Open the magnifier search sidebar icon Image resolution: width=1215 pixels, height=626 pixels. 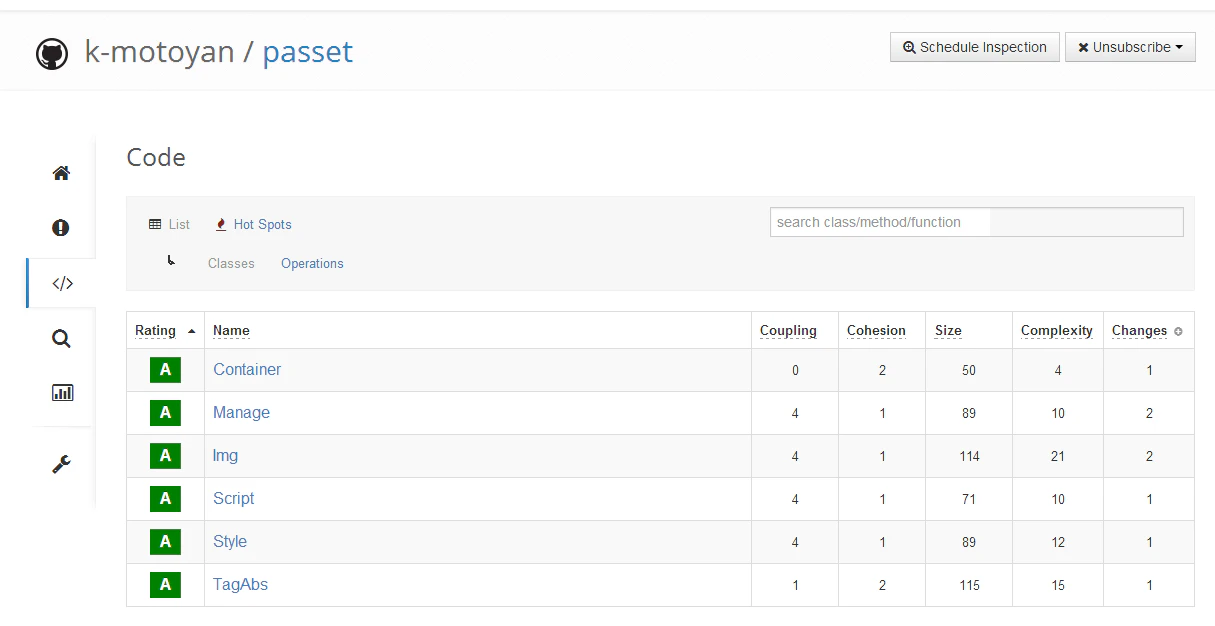click(61, 339)
